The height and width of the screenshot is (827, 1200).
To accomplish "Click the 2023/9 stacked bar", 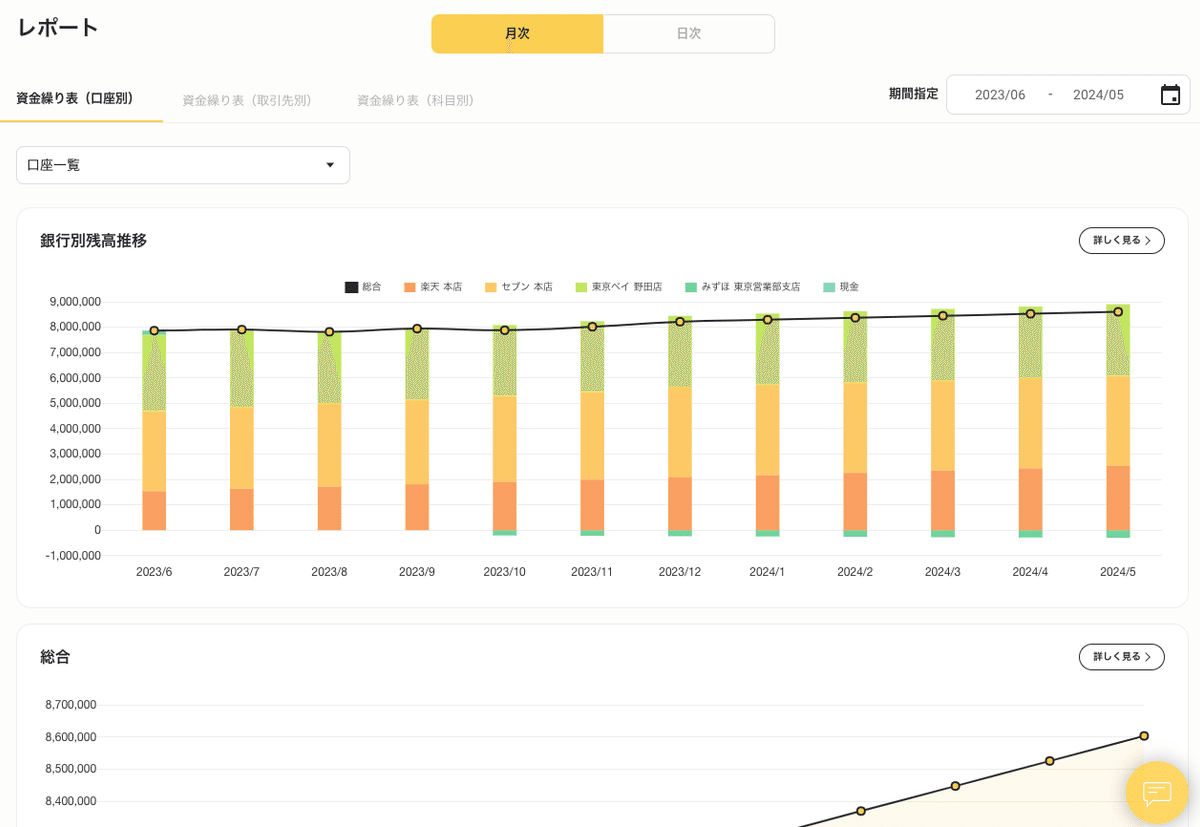I will point(417,429).
